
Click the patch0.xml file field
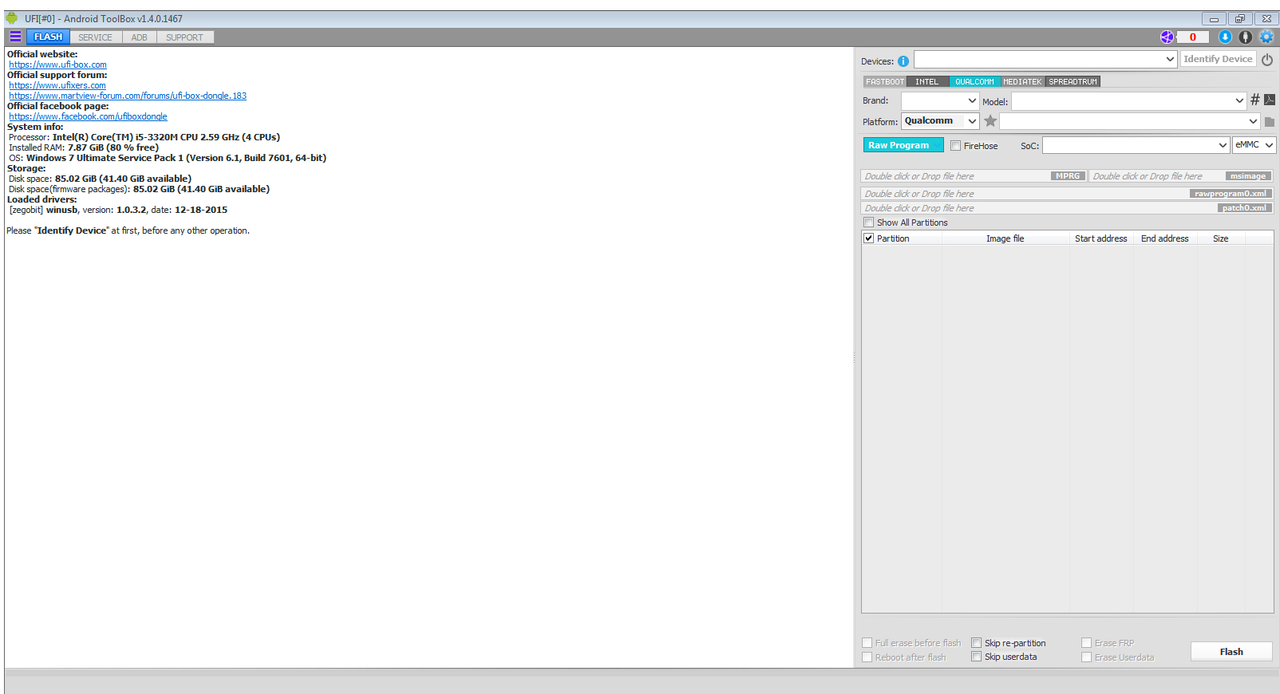(x=1067, y=208)
